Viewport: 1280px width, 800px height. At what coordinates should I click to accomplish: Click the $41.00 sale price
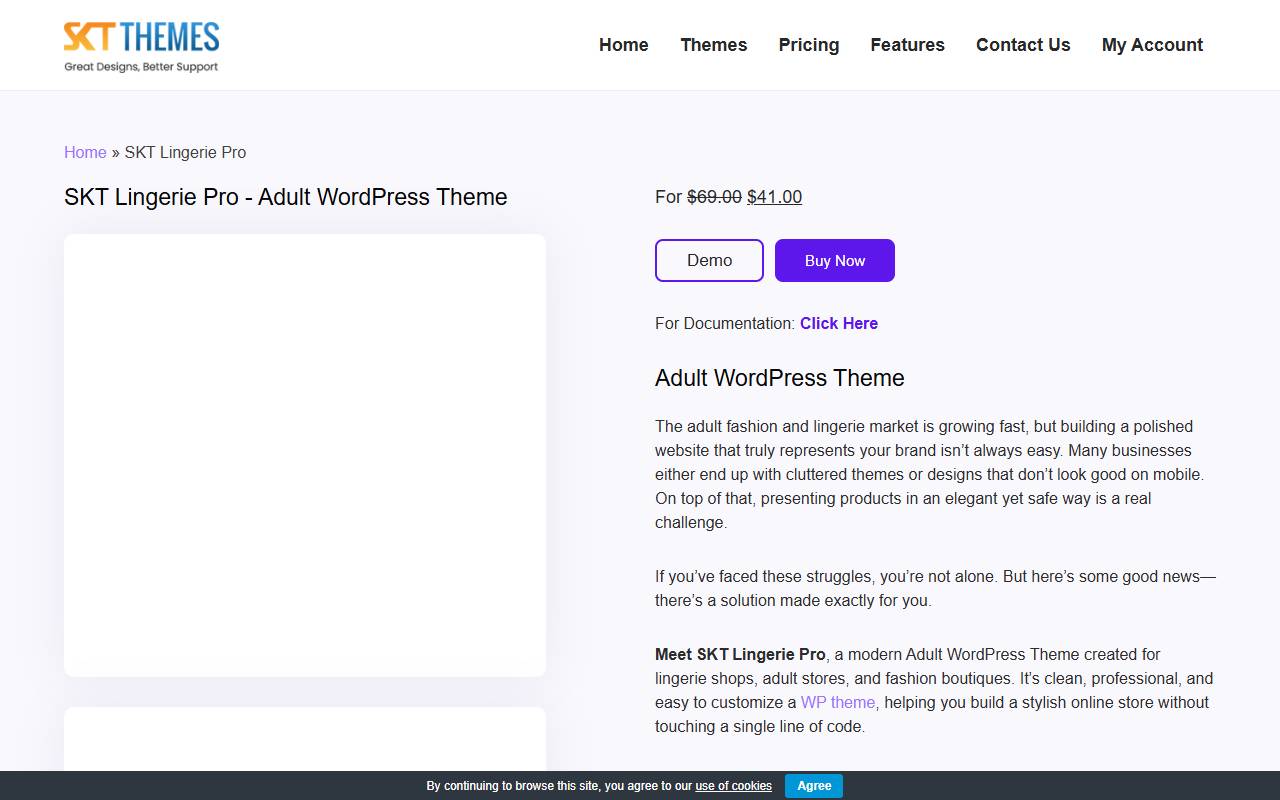point(775,197)
